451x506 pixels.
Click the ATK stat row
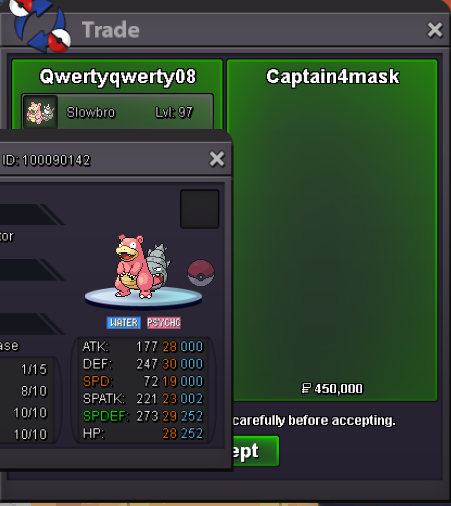143,347
